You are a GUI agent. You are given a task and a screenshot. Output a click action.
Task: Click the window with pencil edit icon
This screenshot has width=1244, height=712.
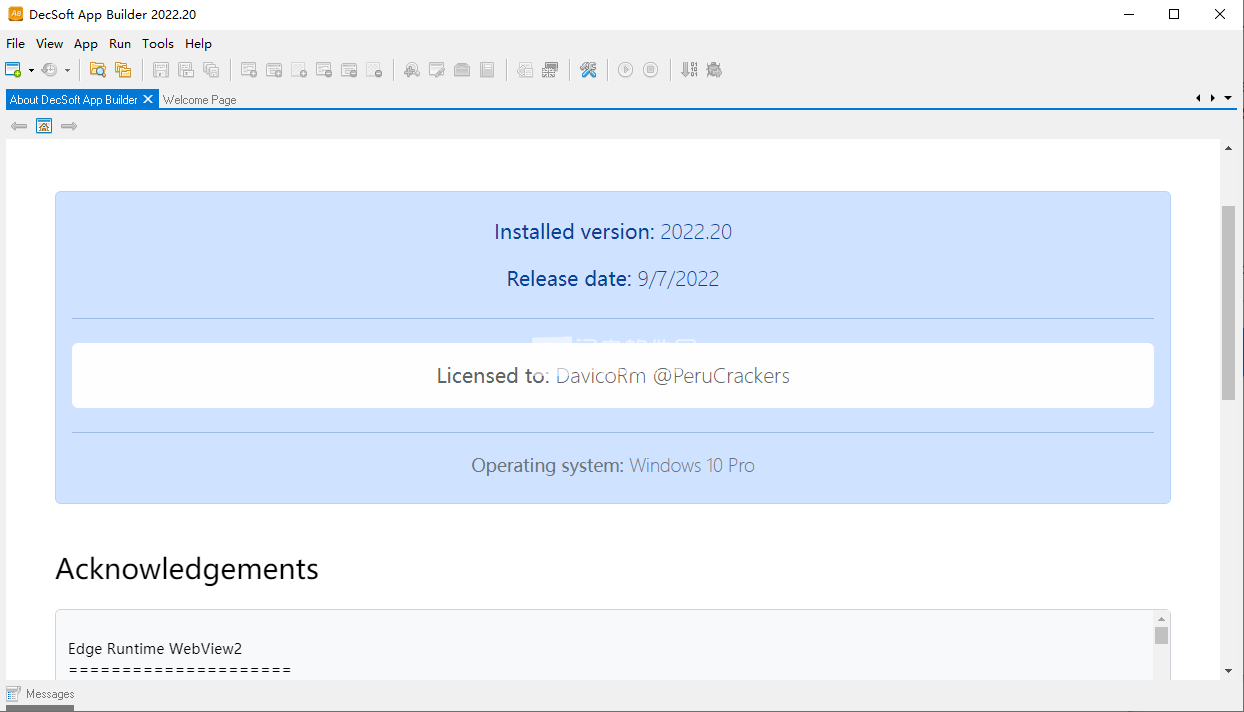pyautogui.click(x=437, y=70)
